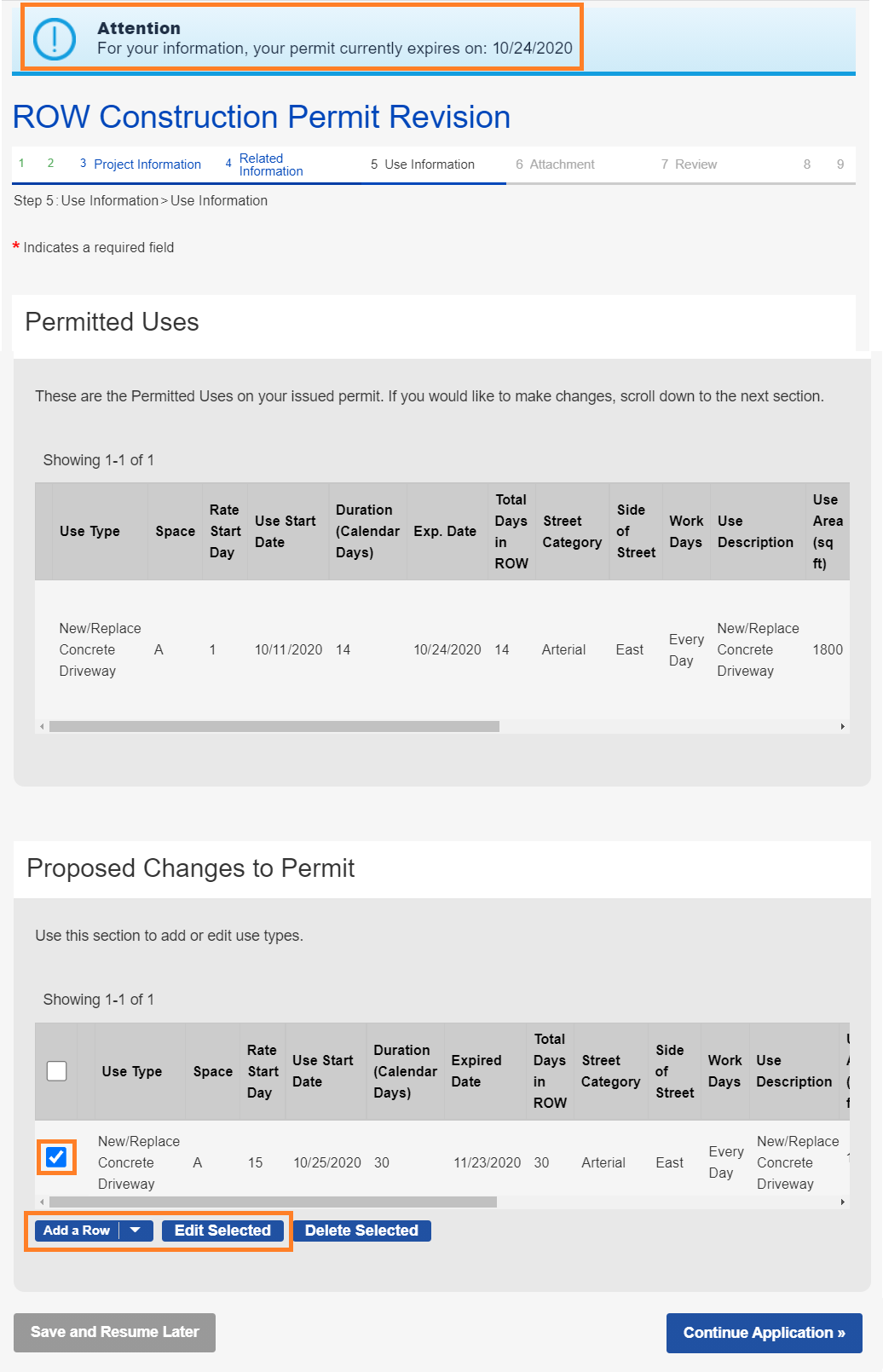
Task: Click step 2 in progress bar
Action: point(50,163)
